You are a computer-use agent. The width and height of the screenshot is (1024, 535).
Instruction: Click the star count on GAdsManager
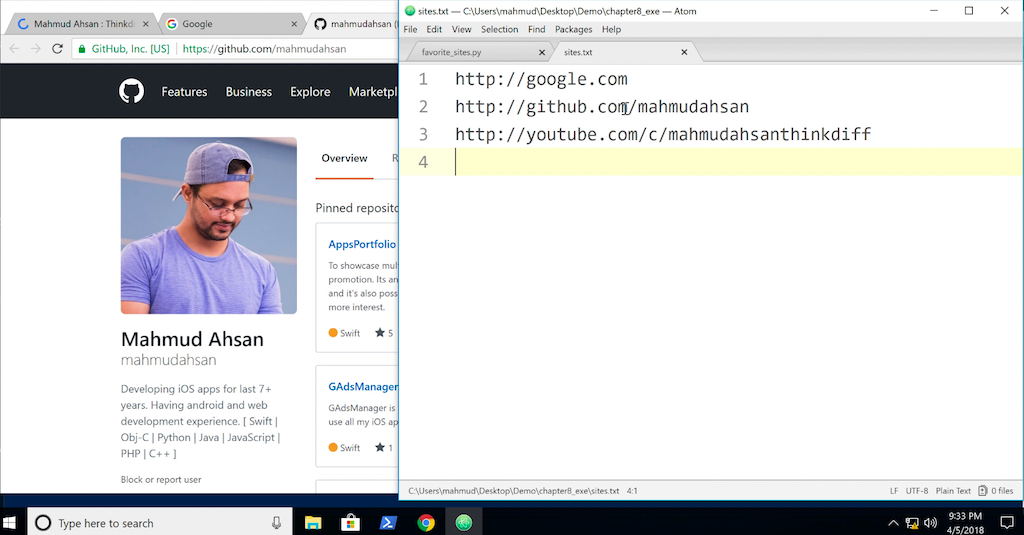[384, 448]
